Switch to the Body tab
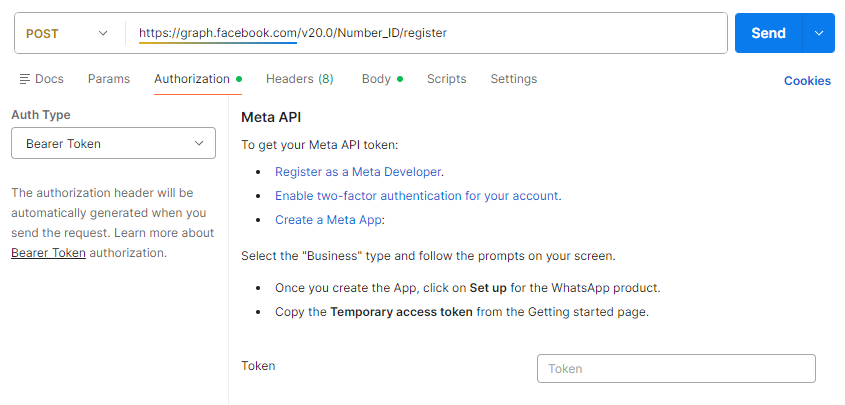Image resolution: width=845 pixels, height=405 pixels. [x=376, y=79]
